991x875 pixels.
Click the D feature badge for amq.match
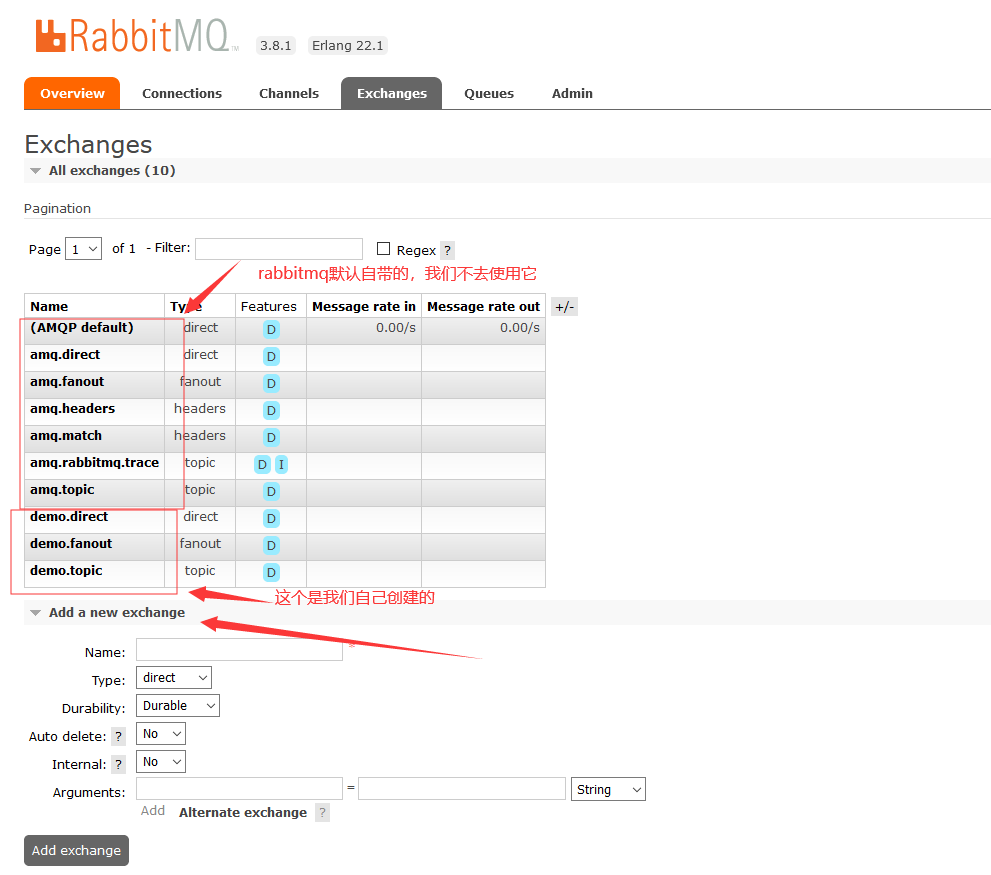[271, 438]
